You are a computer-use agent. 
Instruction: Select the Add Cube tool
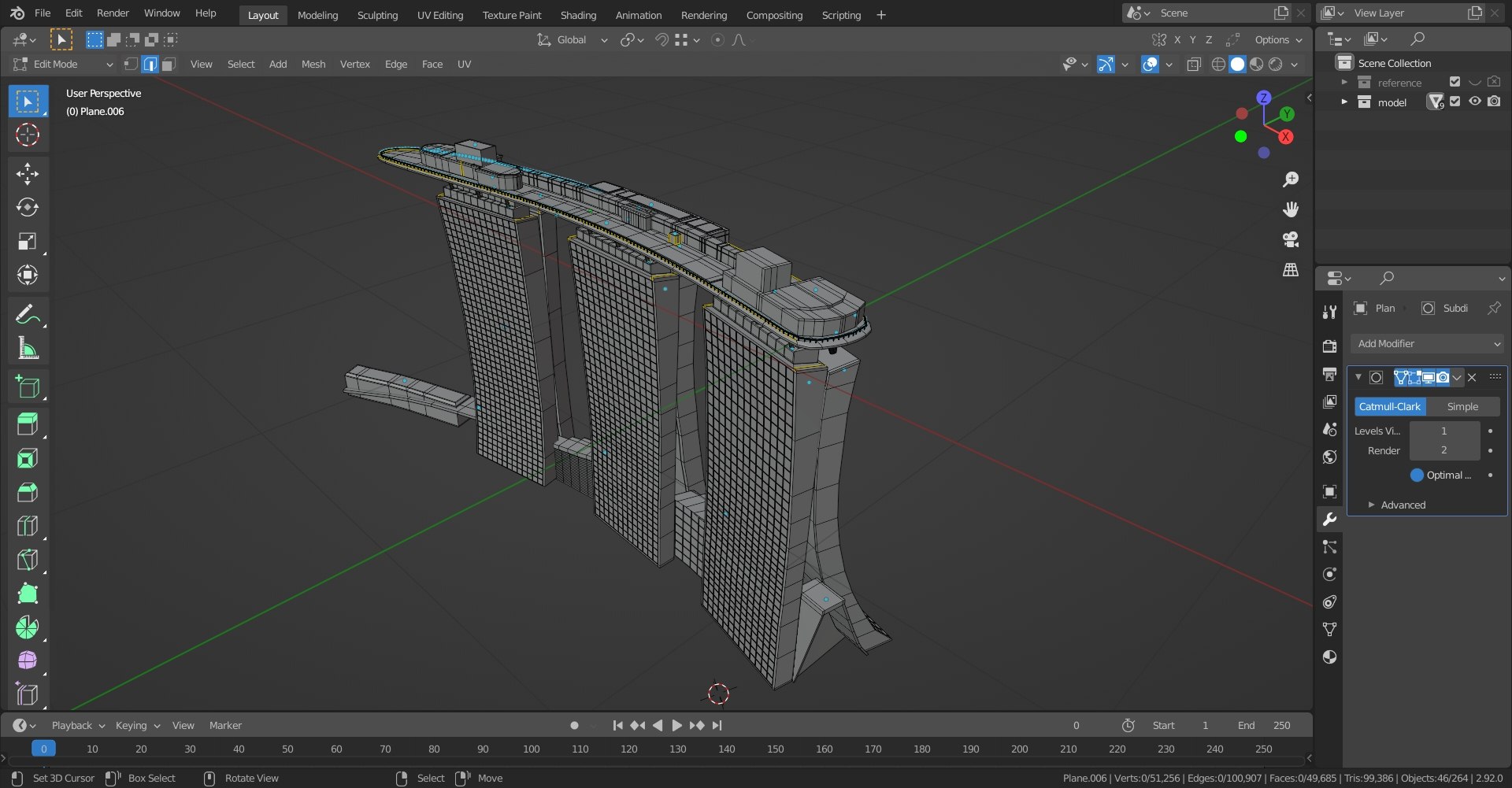pyautogui.click(x=28, y=387)
